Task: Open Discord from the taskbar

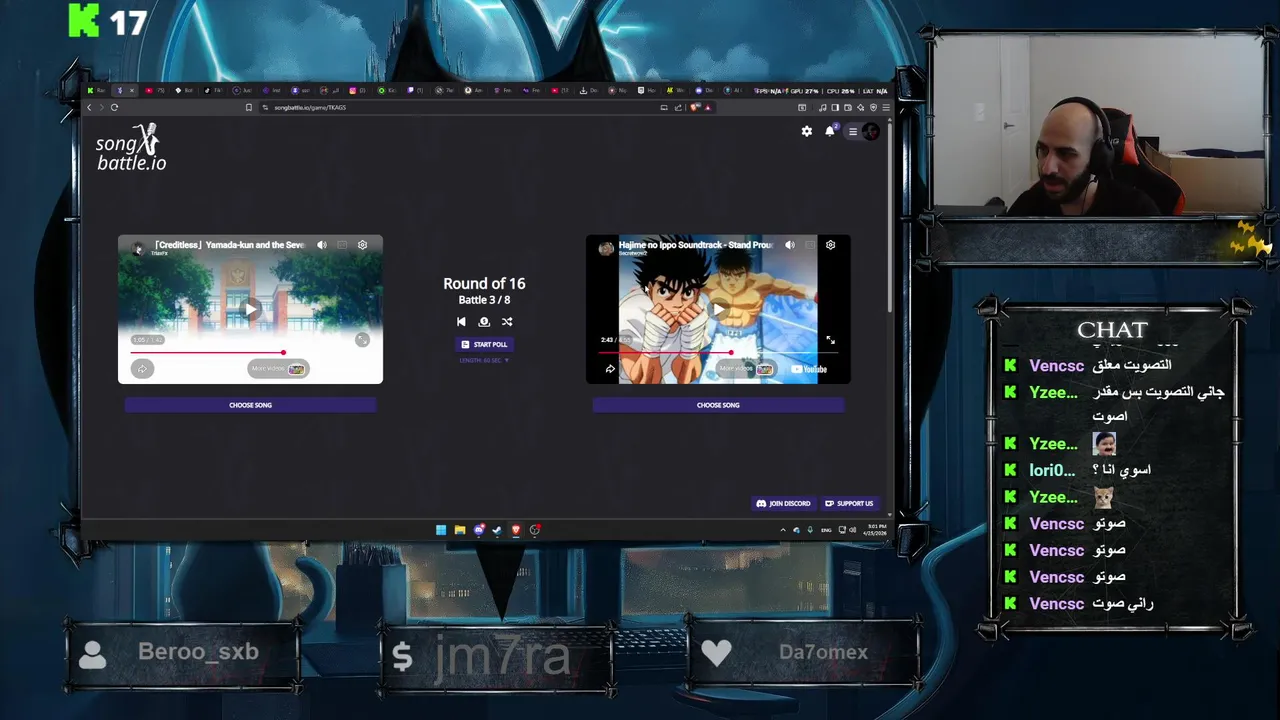Action: tap(479, 530)
